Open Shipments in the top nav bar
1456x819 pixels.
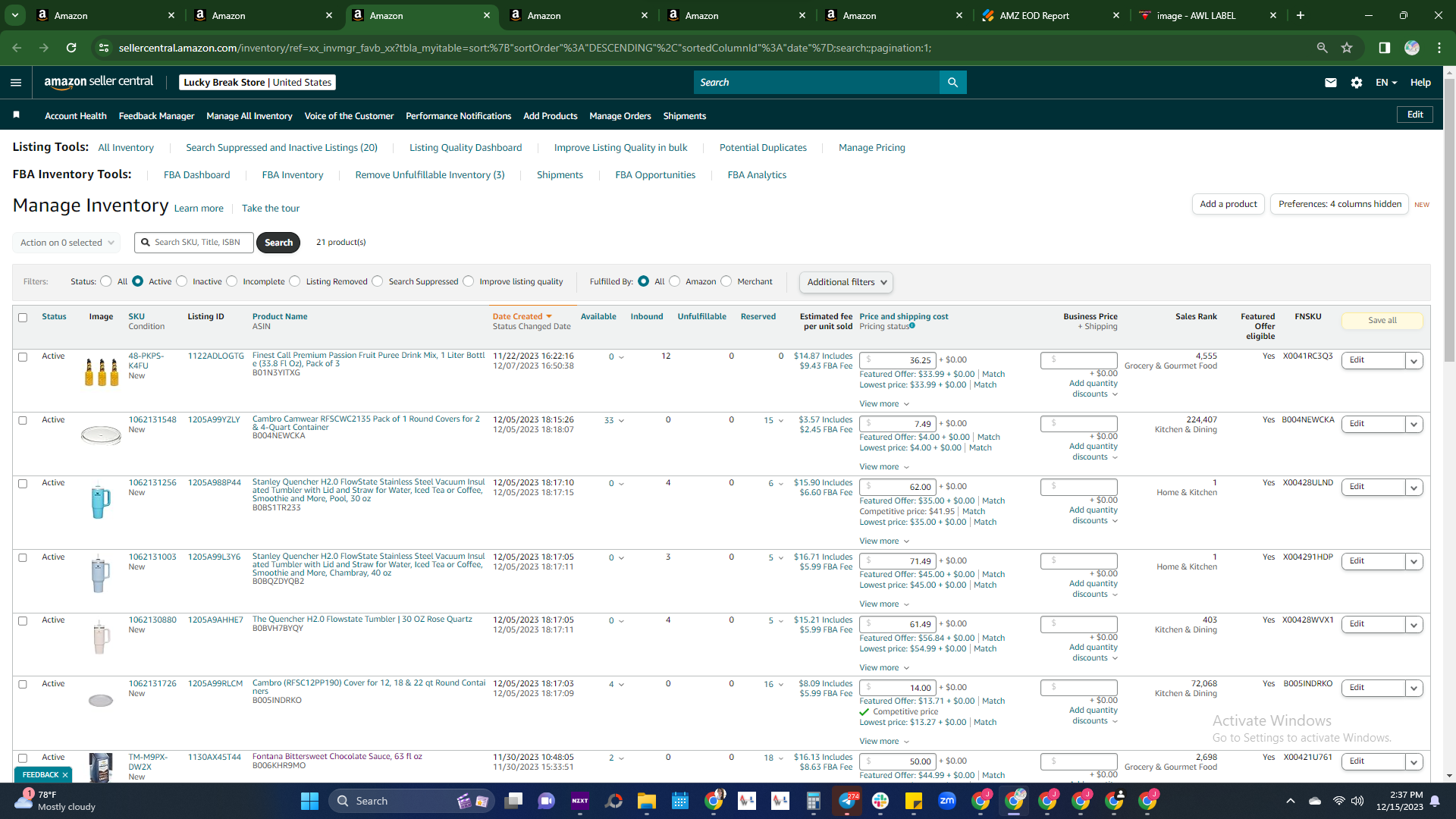click(x=685, y=116)
